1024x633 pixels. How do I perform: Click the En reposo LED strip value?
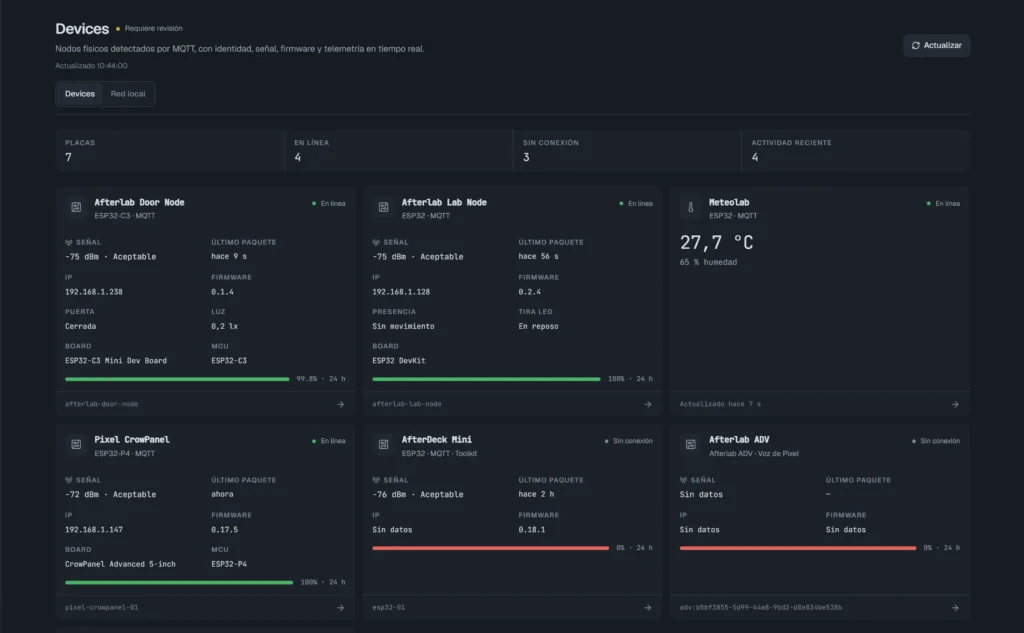pyautogui.click(x=538, y=326)
